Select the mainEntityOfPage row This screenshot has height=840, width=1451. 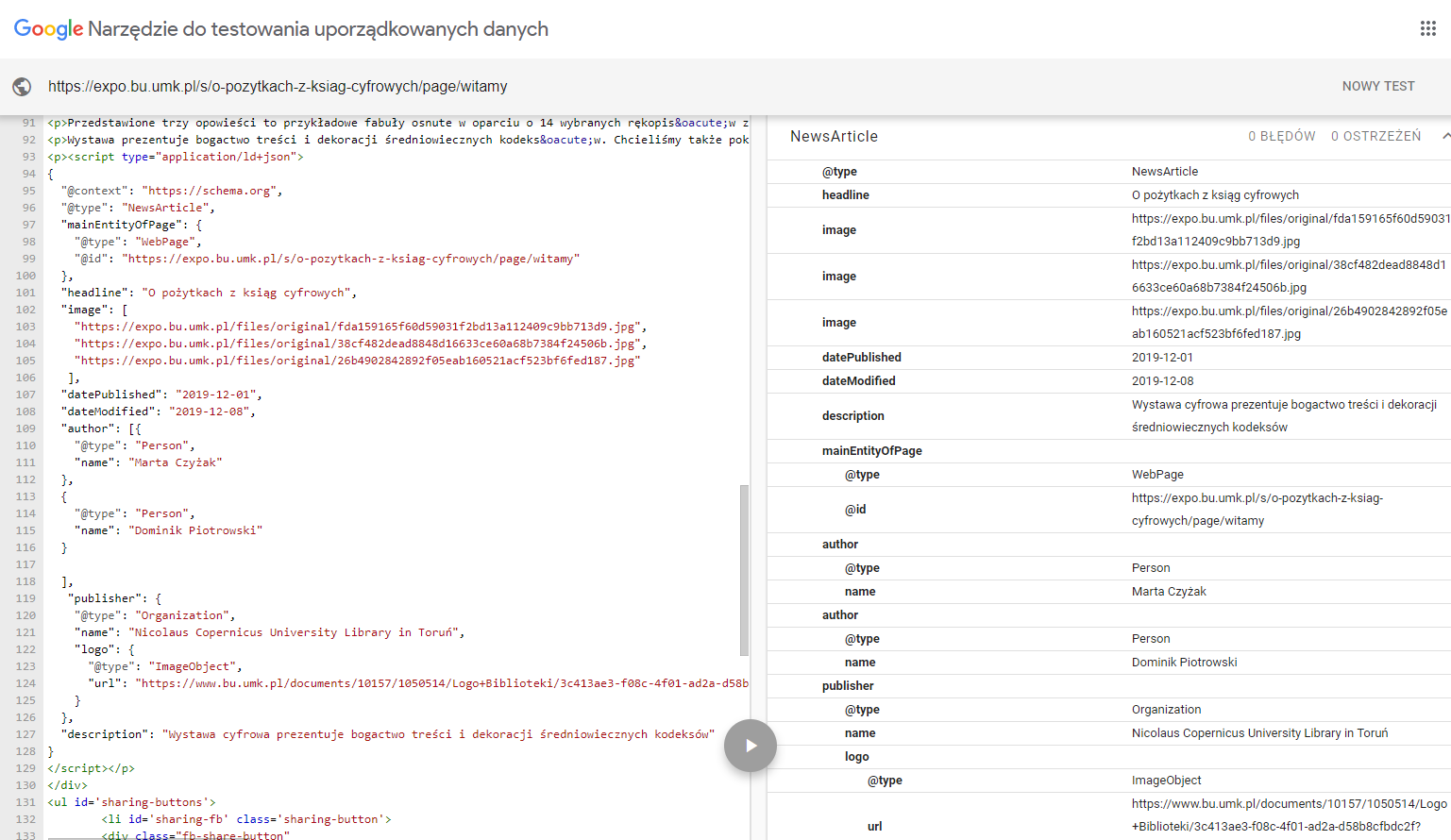pos(1109,450)
